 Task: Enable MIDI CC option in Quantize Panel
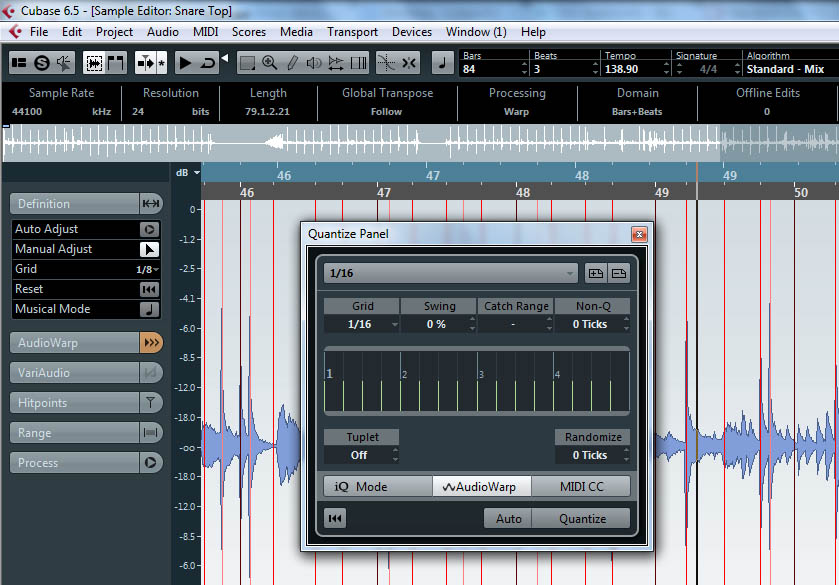point(581,487)
